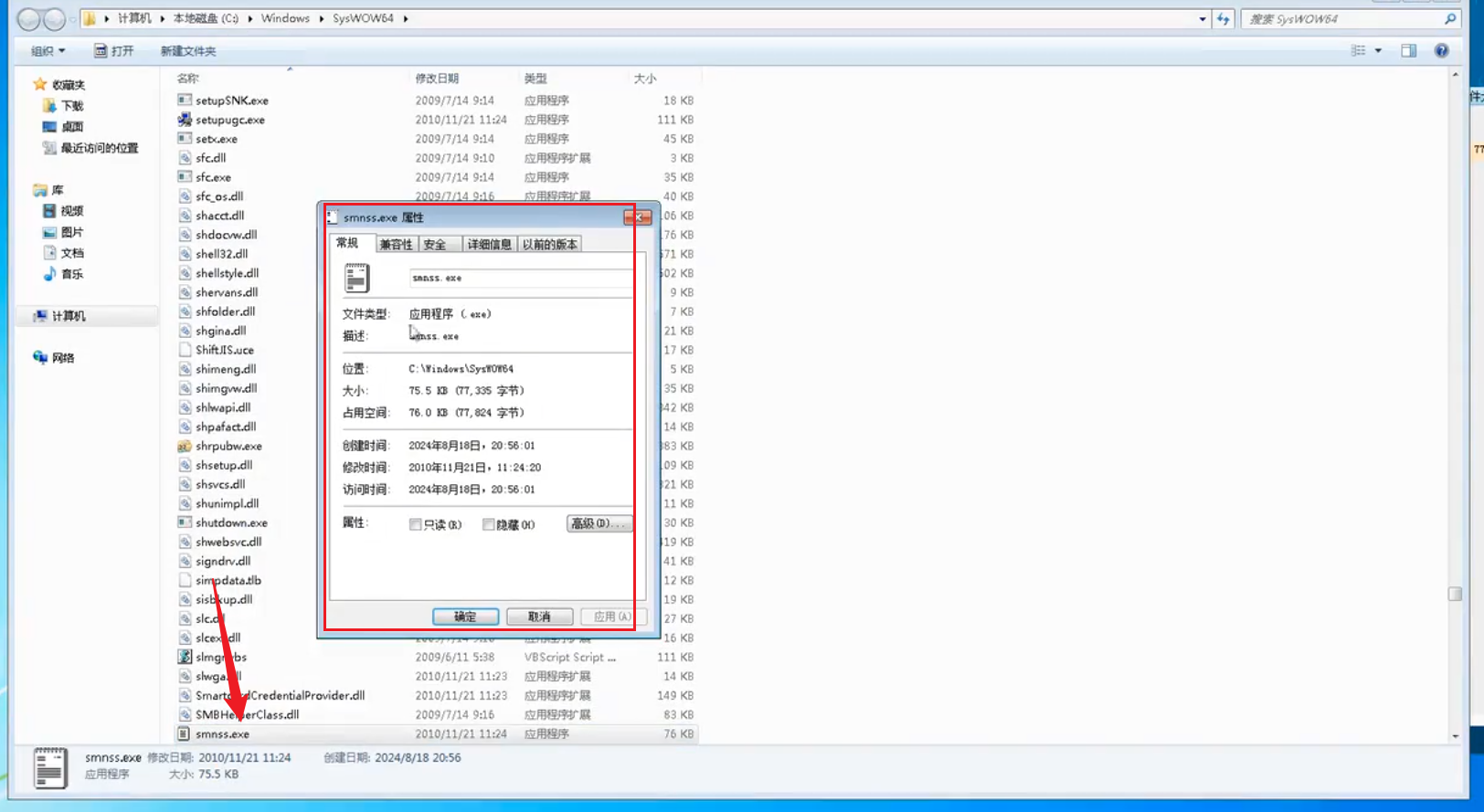Click the file list scroll down arrow
1484x812 pixels.
(x=1455, y=735)
